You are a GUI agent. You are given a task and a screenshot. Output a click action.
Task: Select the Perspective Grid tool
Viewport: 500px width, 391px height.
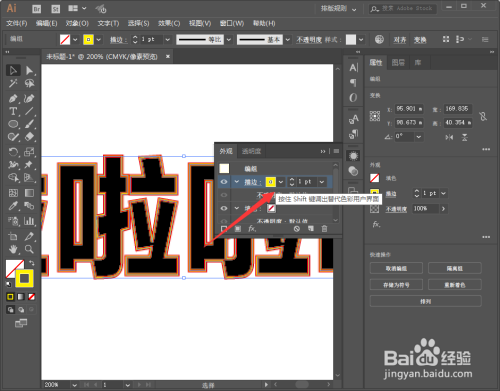click(29, 177)
